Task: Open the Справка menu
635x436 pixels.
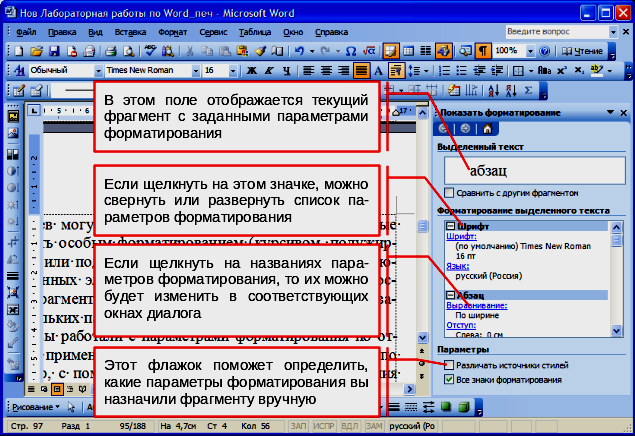Action: point(331,32)
